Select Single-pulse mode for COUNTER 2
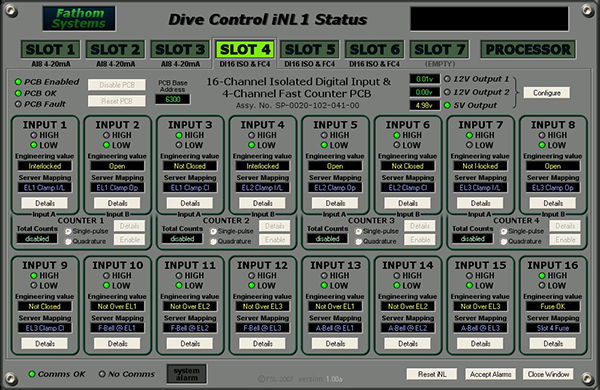 [214, 231]
